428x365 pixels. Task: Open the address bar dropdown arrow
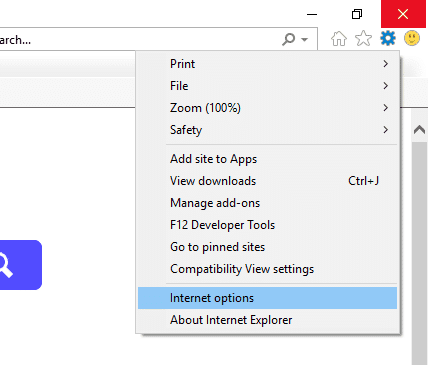coord(304,40)
